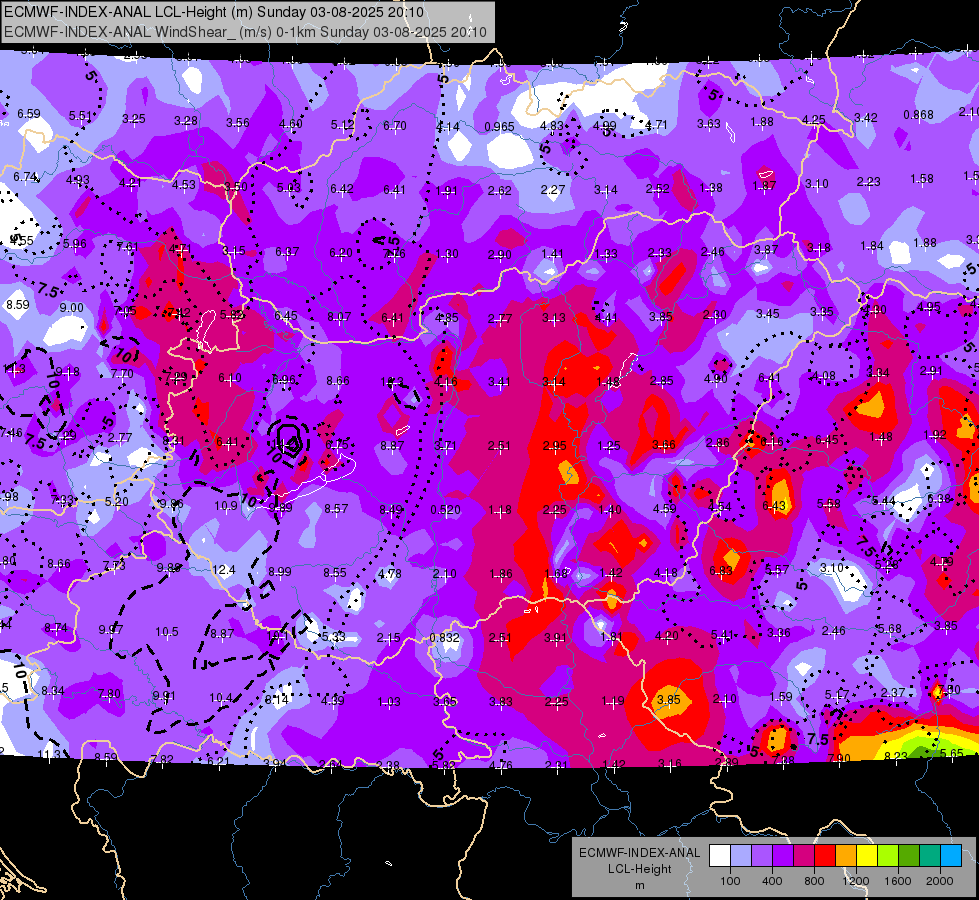Click the 10.9 wind shear value

[226, 506]
